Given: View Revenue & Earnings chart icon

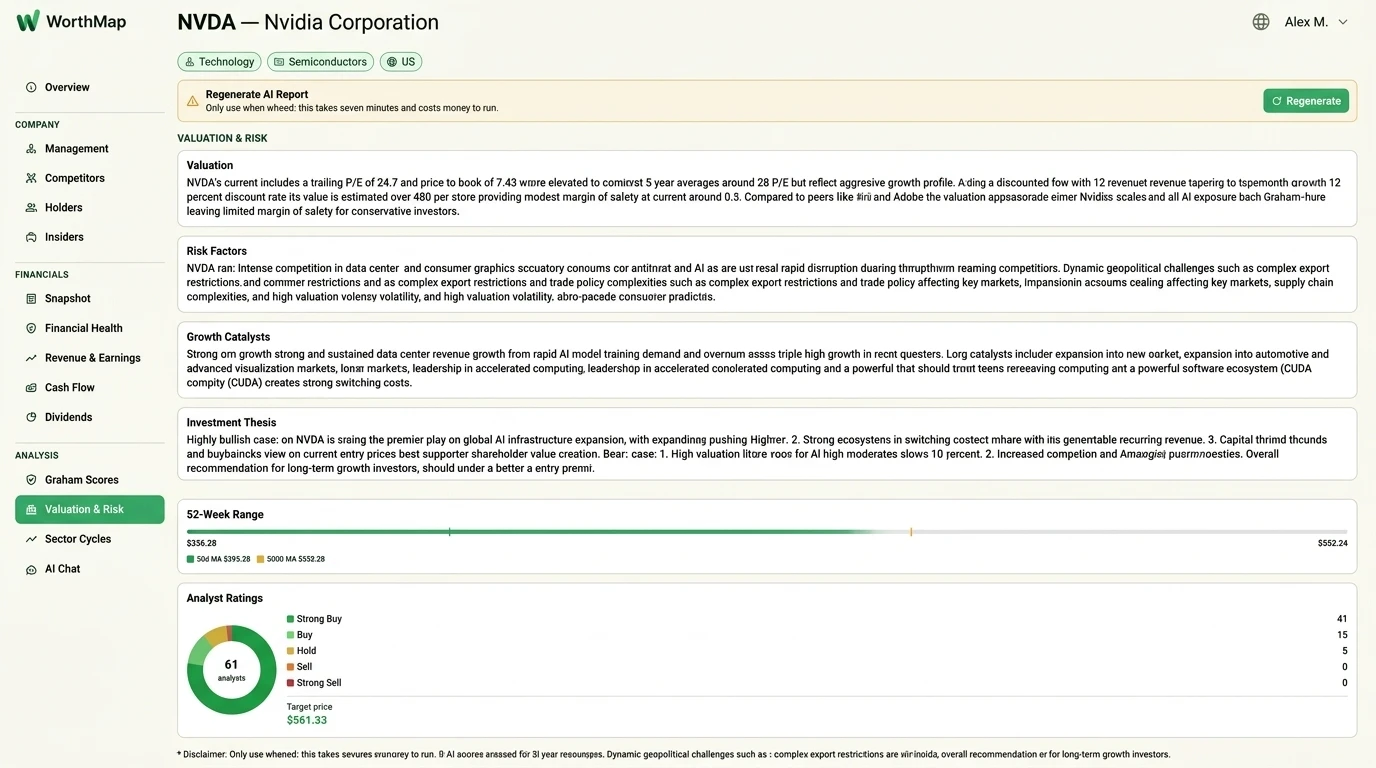Looking at the screenshot, I should click(31, 358).
